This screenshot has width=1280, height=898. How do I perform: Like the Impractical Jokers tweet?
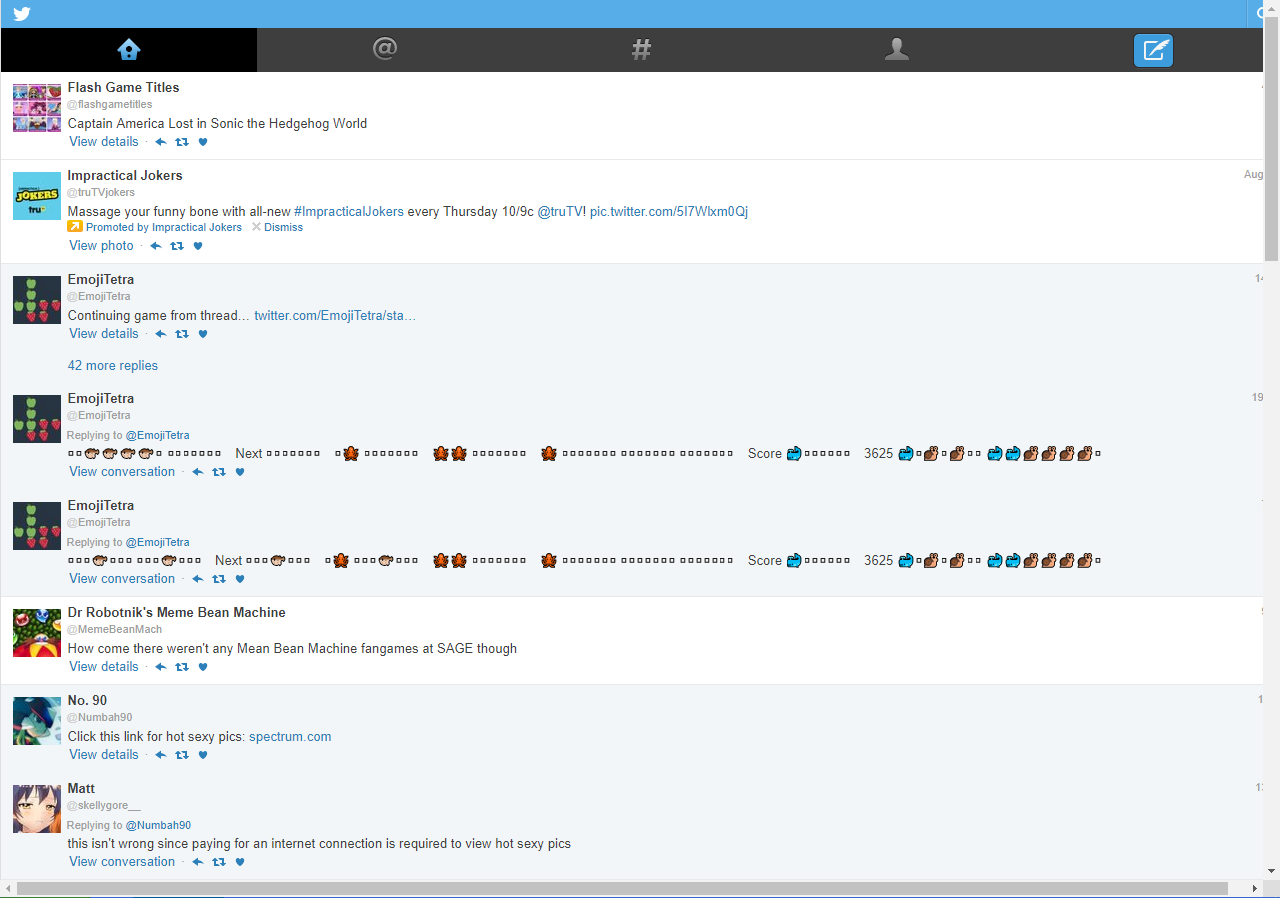198,246
